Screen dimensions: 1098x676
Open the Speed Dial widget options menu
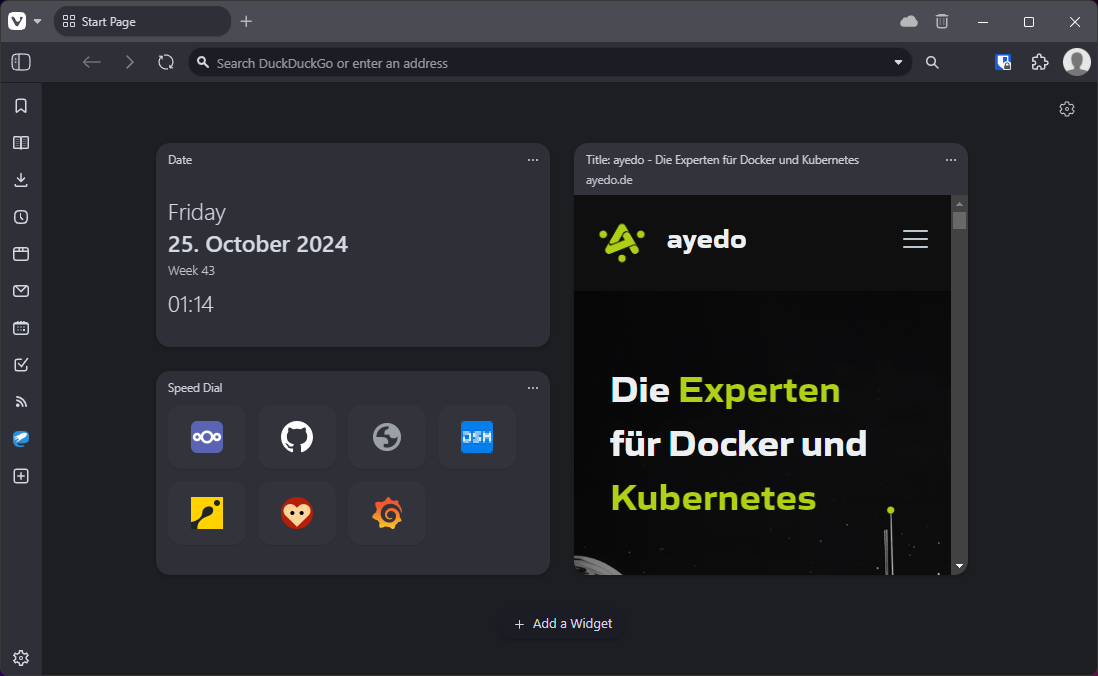533,388
